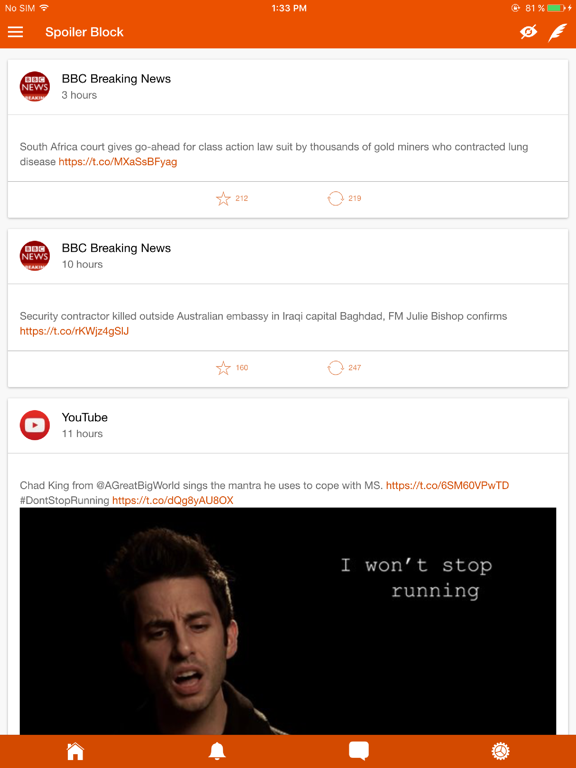Tap the YouTube account name
The width and height of the screenshot is (576, 768).
tap(85, 417)
